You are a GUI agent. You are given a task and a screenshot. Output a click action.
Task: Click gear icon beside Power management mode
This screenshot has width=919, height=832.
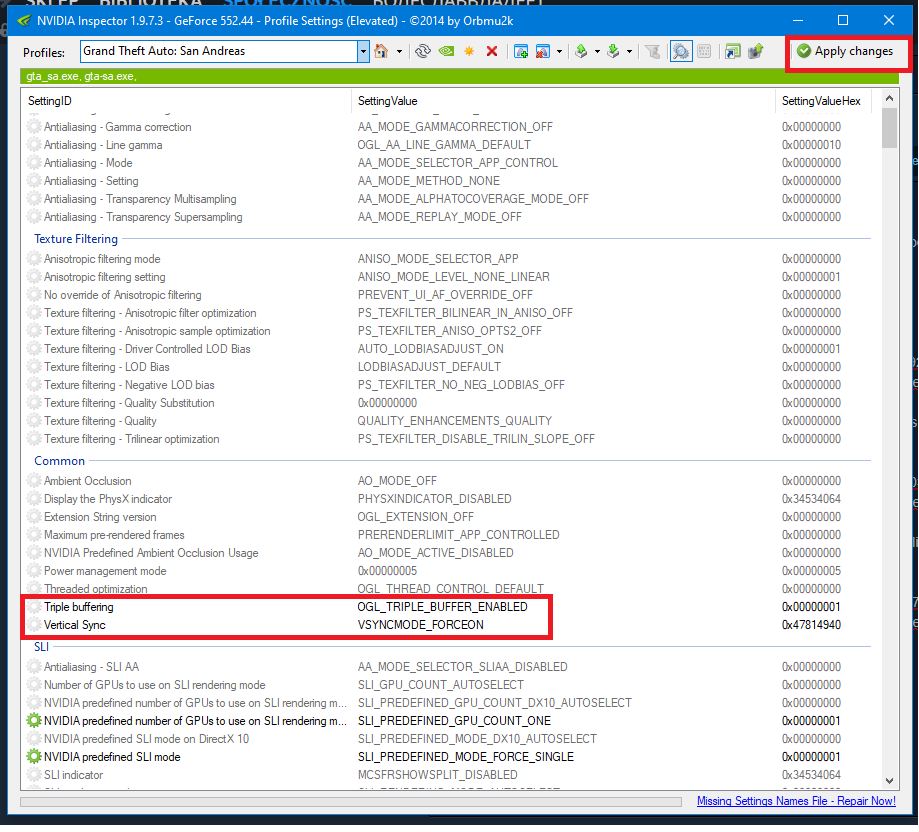click(x=34, y=571)
